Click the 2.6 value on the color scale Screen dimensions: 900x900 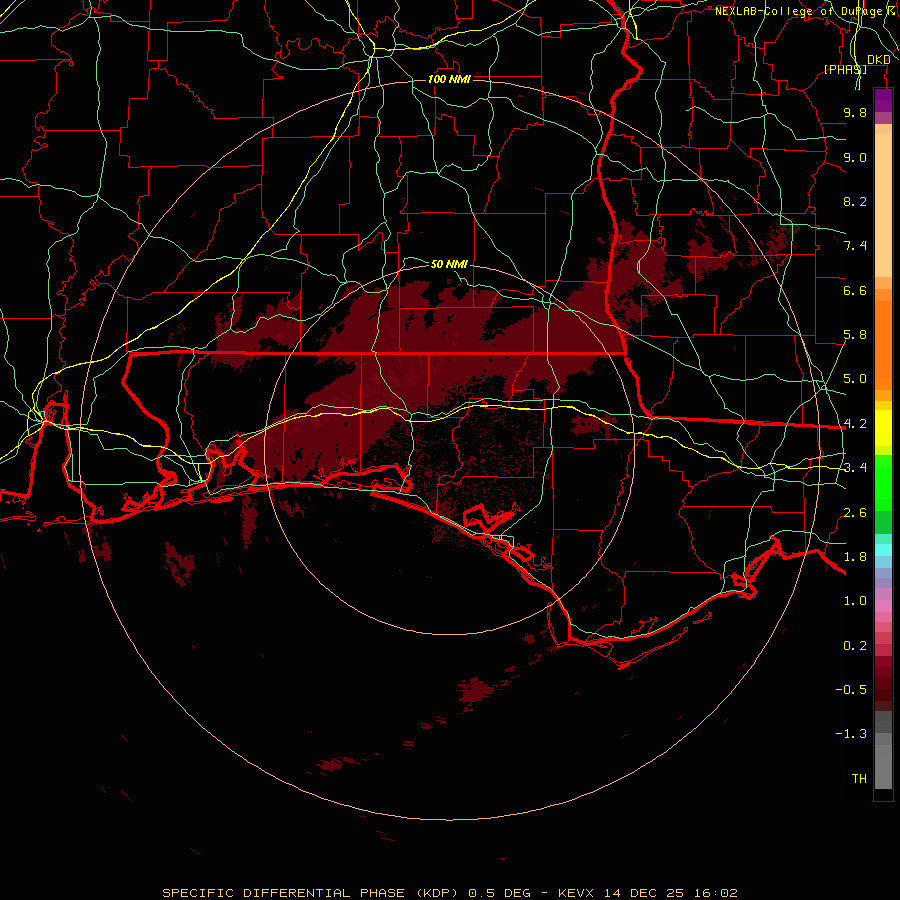[855, 513]
